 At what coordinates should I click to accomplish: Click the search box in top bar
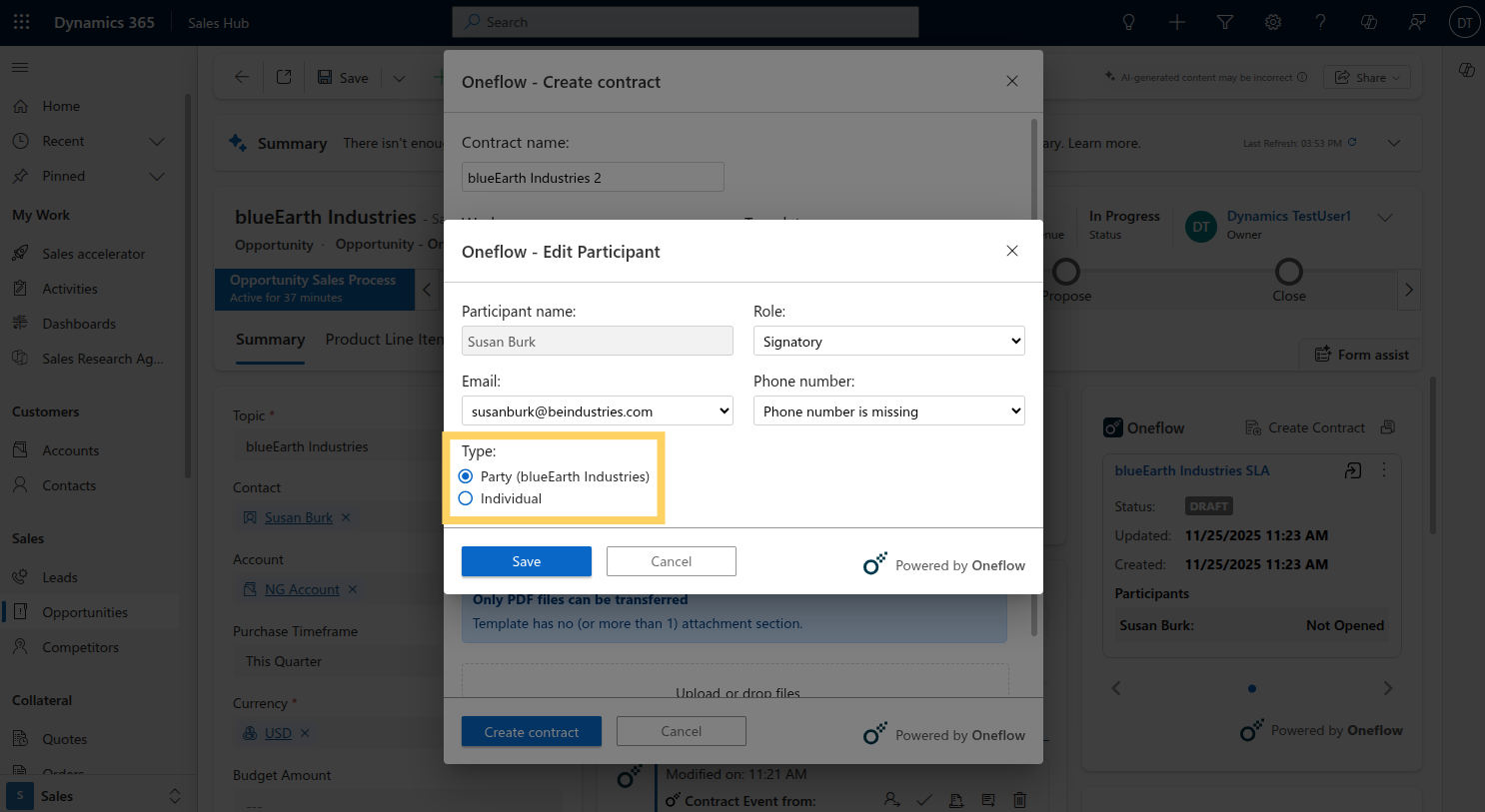point(686,22)
